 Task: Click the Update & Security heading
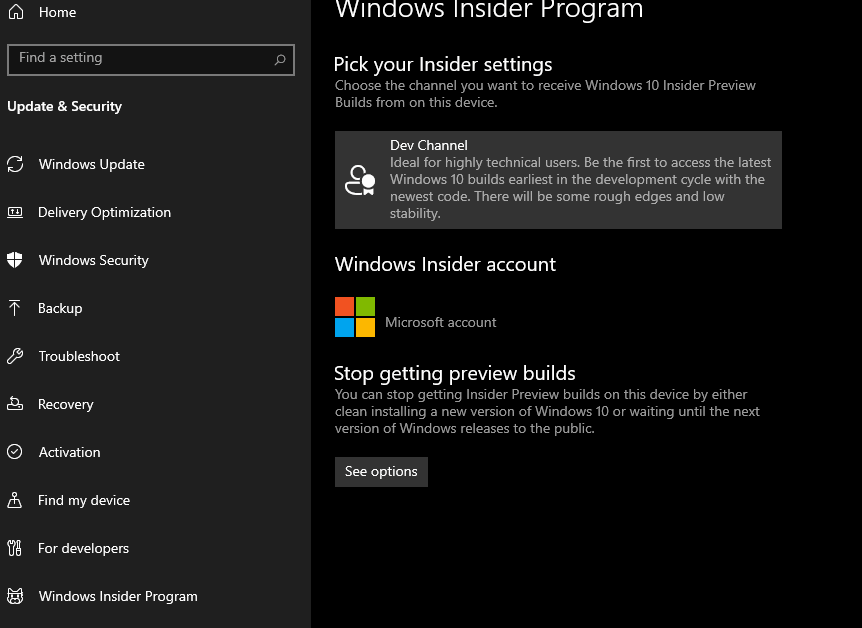(x=64, y=106)
